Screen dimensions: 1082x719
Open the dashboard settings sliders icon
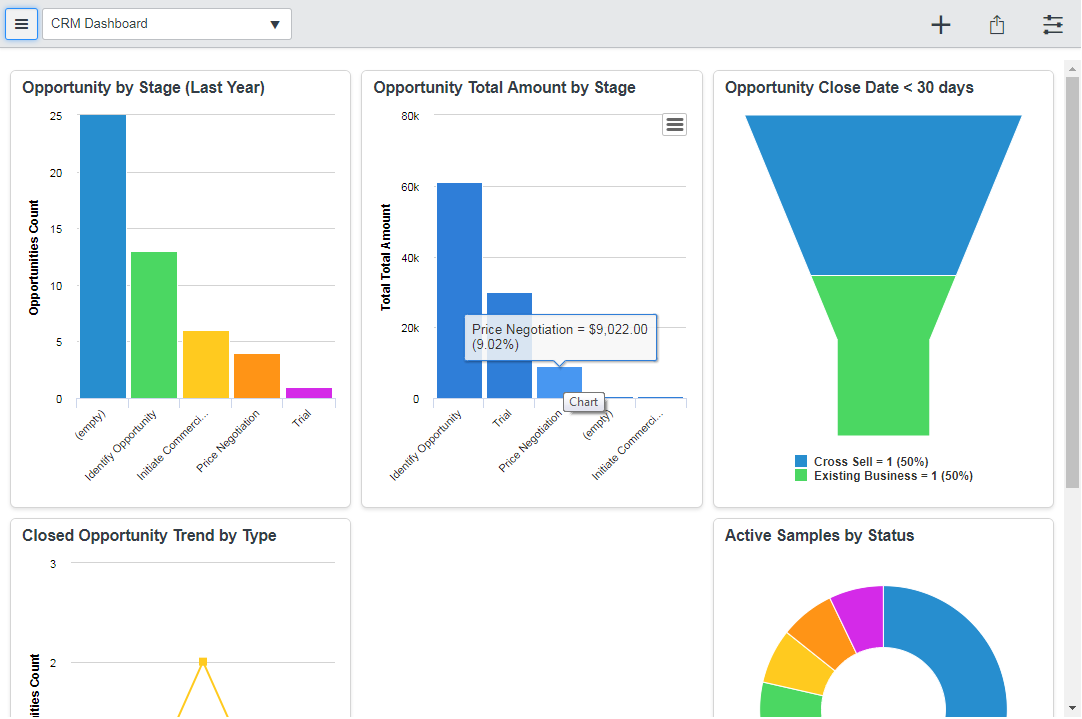pyautogui.click(x=1052, y=25)
